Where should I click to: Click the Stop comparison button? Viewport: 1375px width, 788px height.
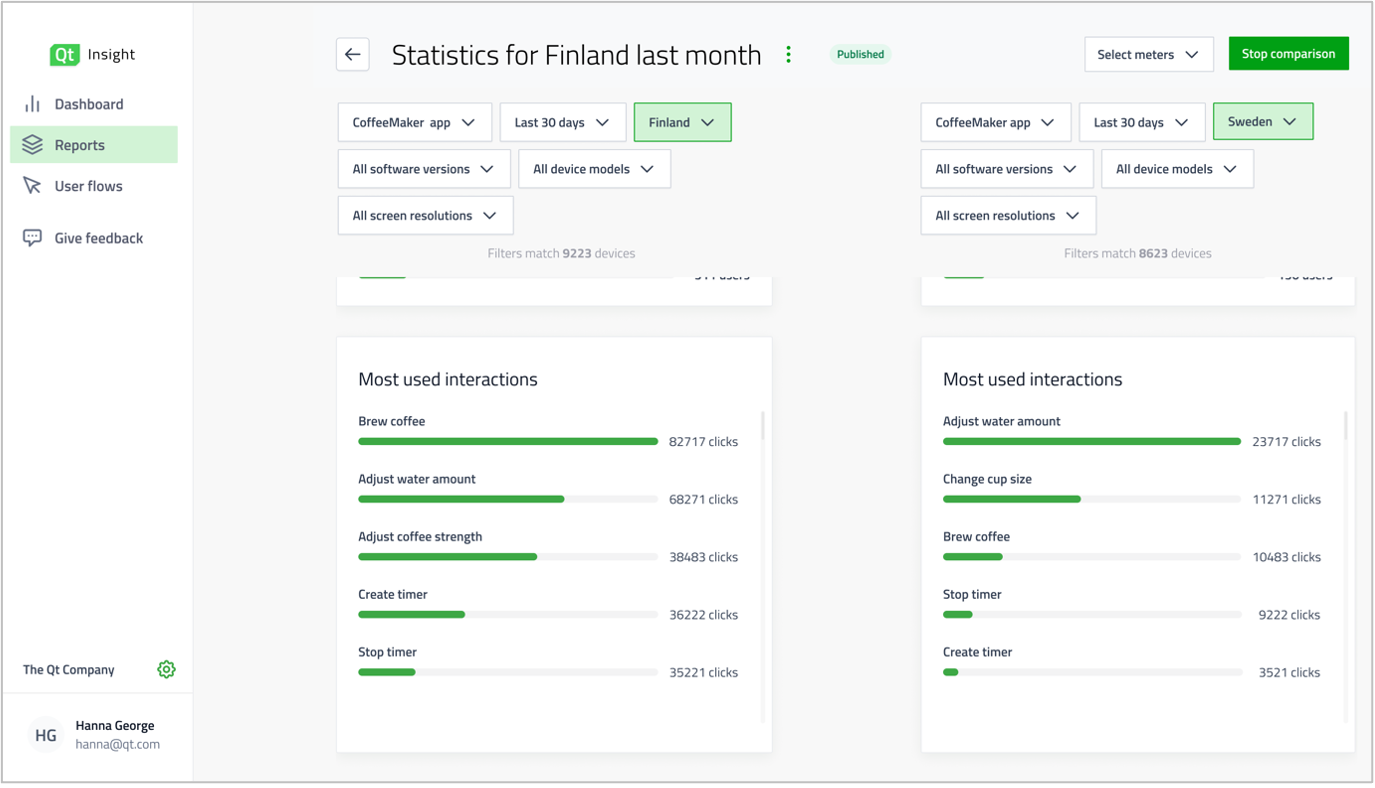[1288, 54]
